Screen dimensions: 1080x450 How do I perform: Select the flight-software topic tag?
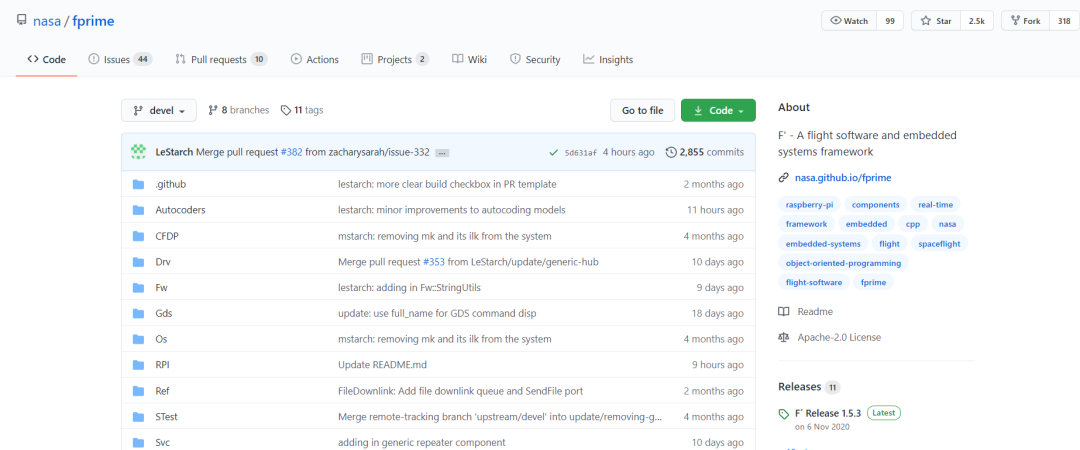click(x=813, y=283)
